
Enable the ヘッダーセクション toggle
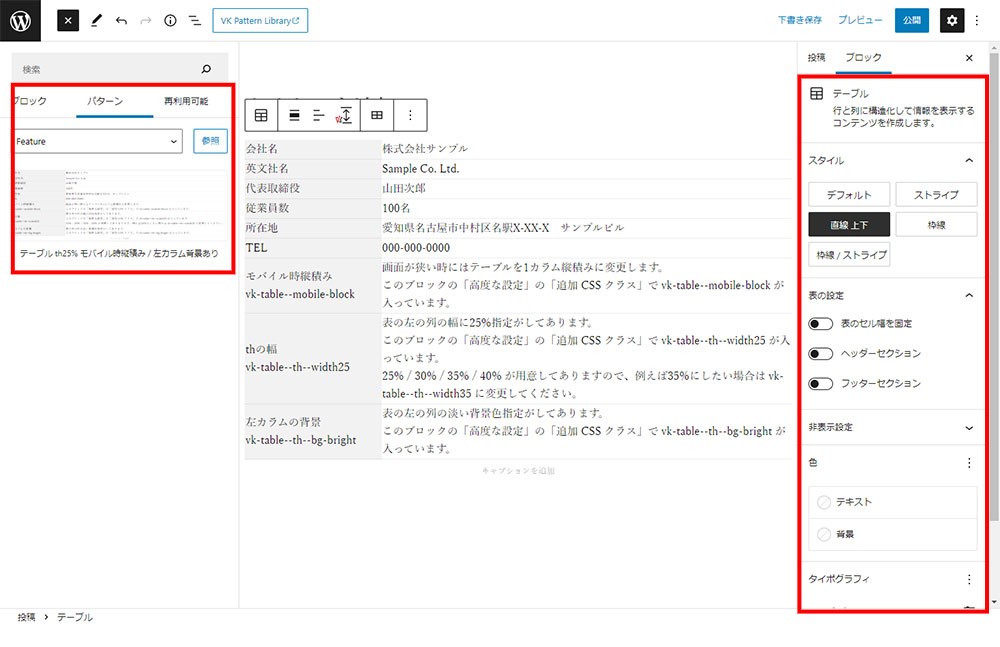(x=821, y=354)
